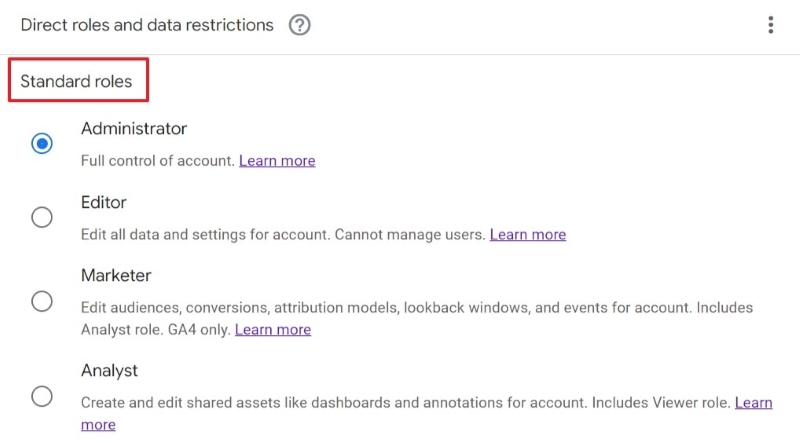Image resolution: width=800 pixels, height=443 pixels.
Task: Follow Learn more link for Editor role
Action: (x=527, y=235)
